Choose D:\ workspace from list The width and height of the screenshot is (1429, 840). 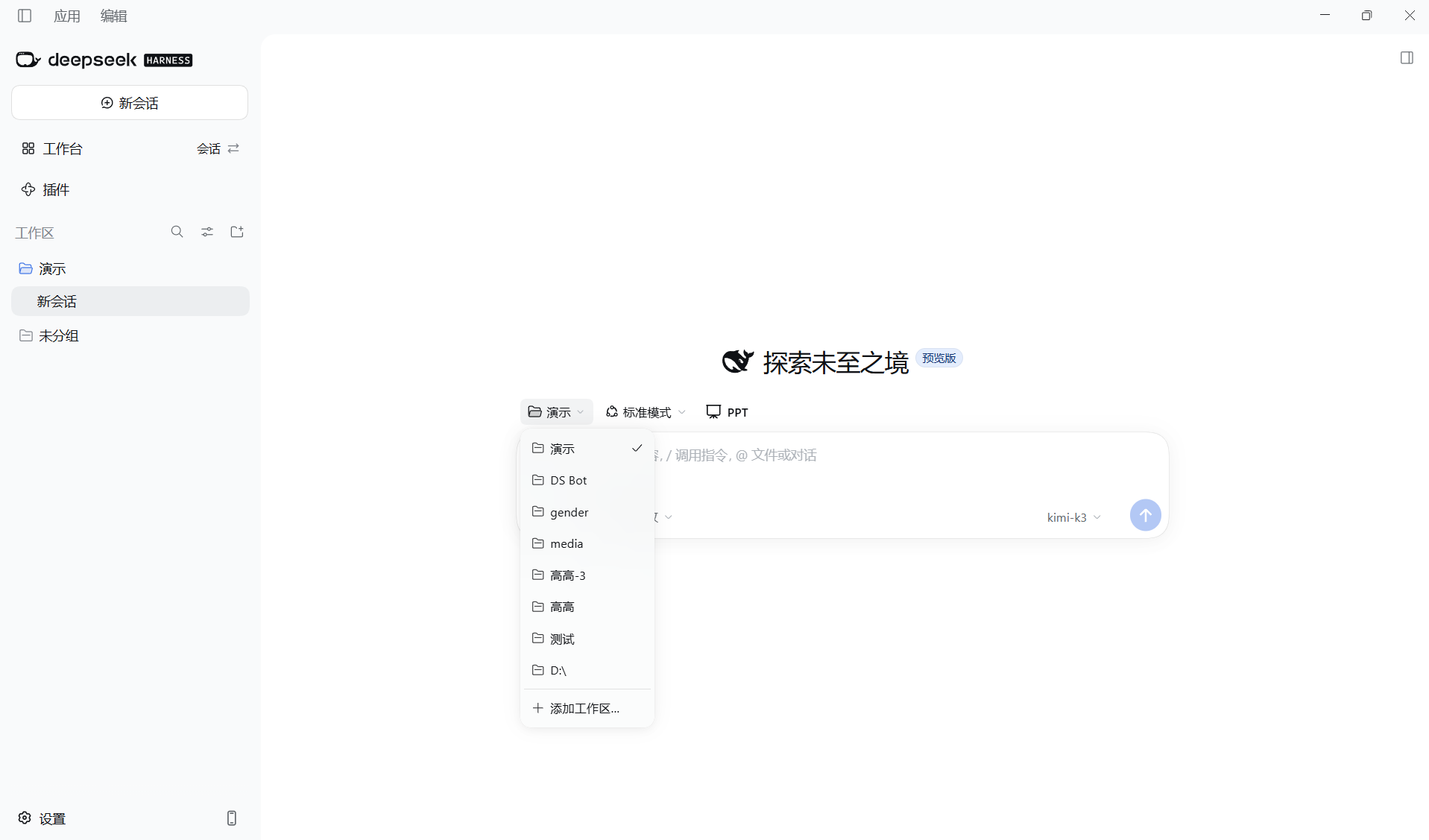click(x=587, y=670)
